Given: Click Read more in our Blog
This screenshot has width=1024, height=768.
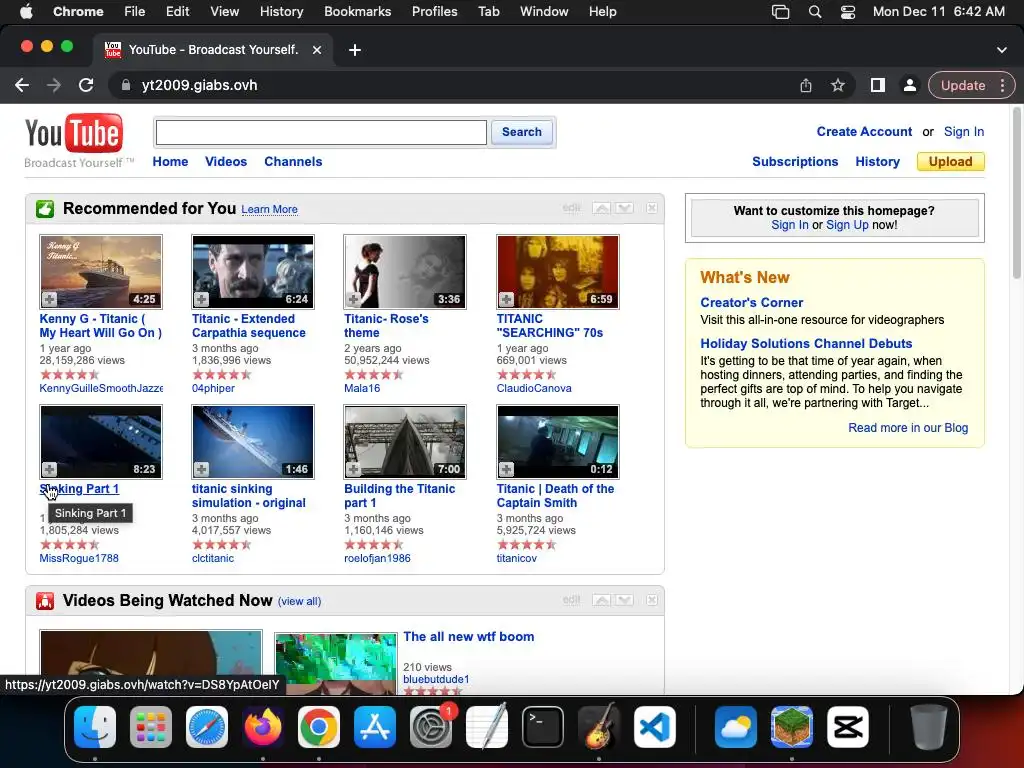Looking at the screenshot, I should (908, 428).
